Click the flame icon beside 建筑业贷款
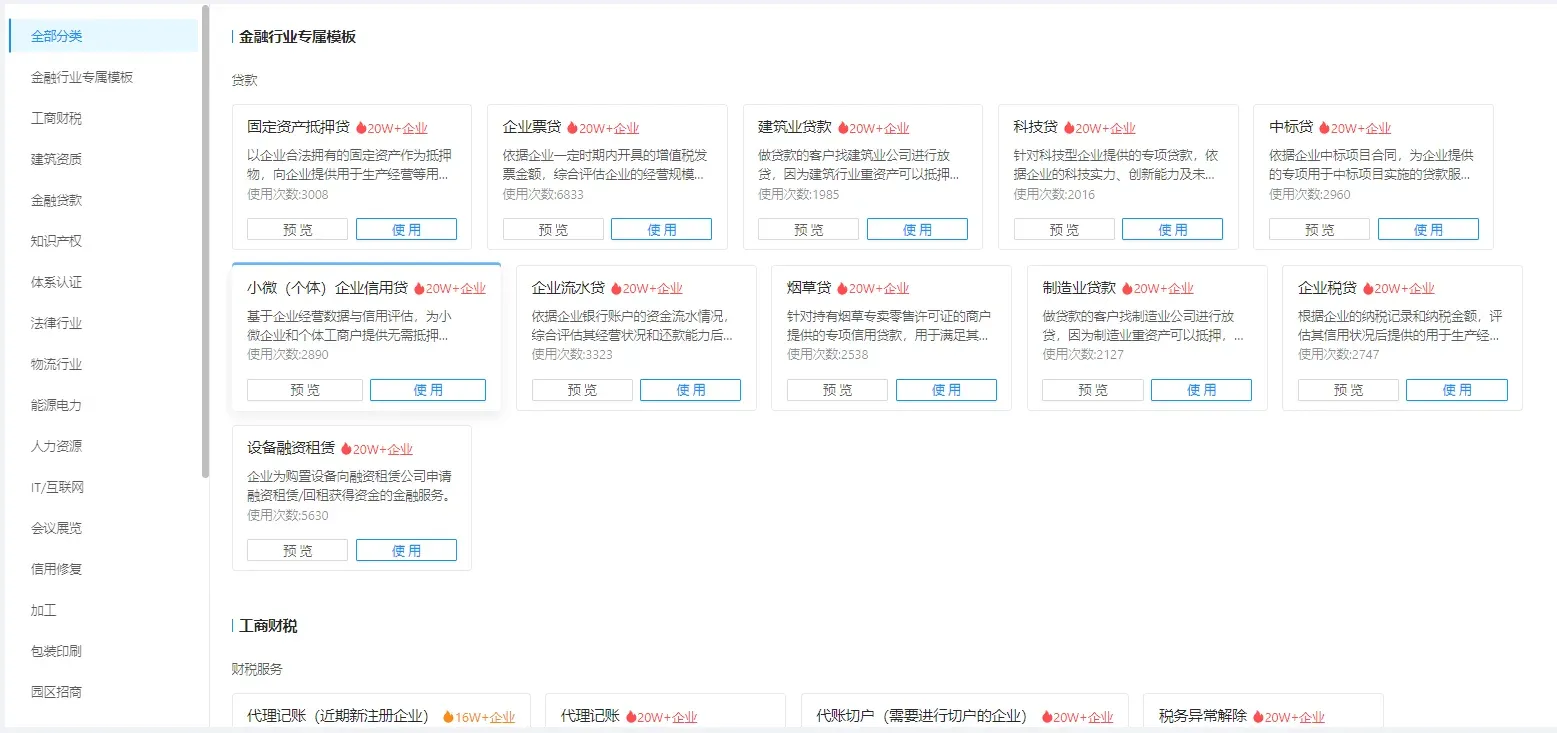1557x733 pixels. (x=843, y=128)
